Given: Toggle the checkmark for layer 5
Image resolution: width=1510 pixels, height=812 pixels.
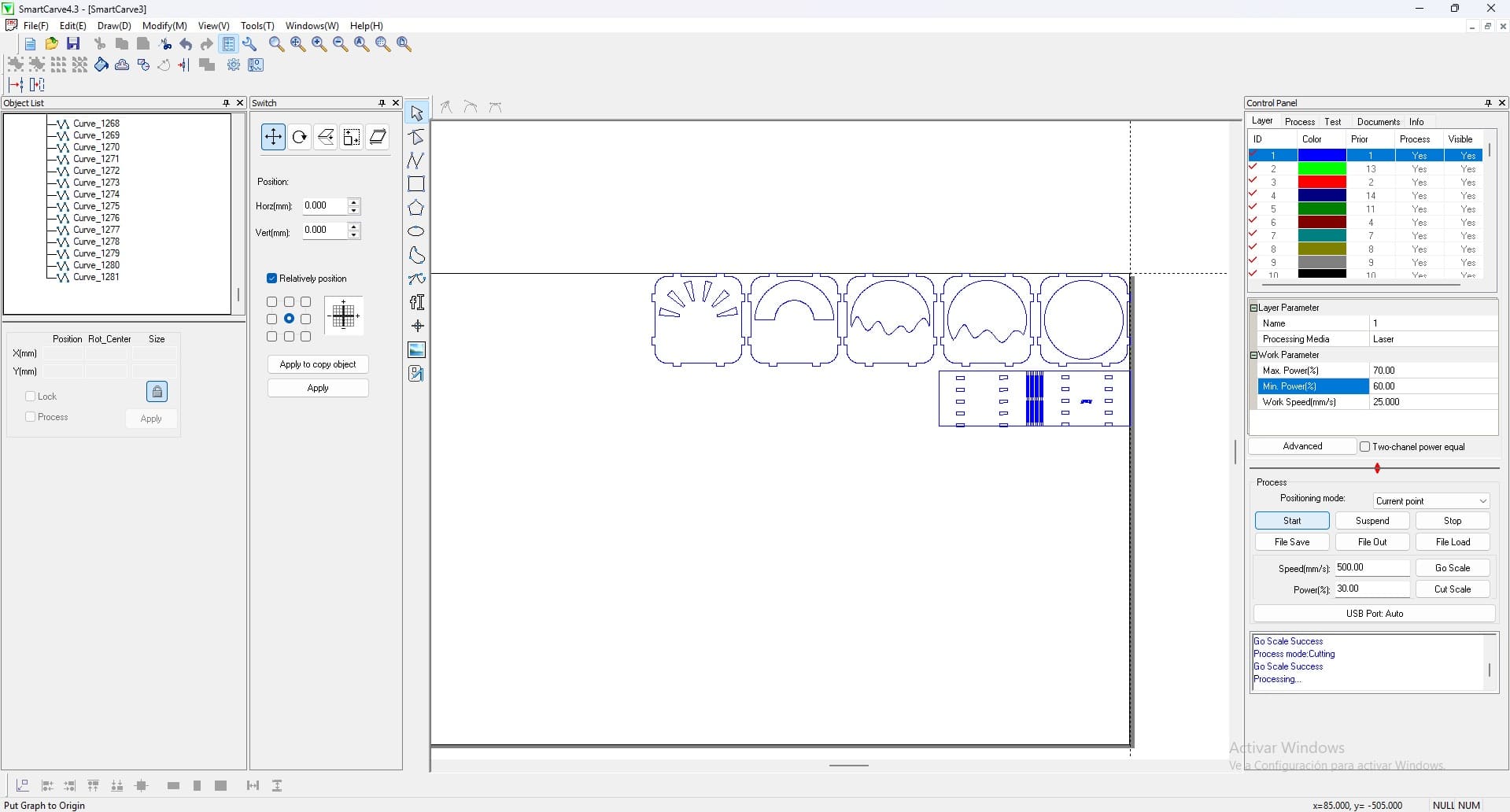Looking at the screenshot, I should (1253, 209).
